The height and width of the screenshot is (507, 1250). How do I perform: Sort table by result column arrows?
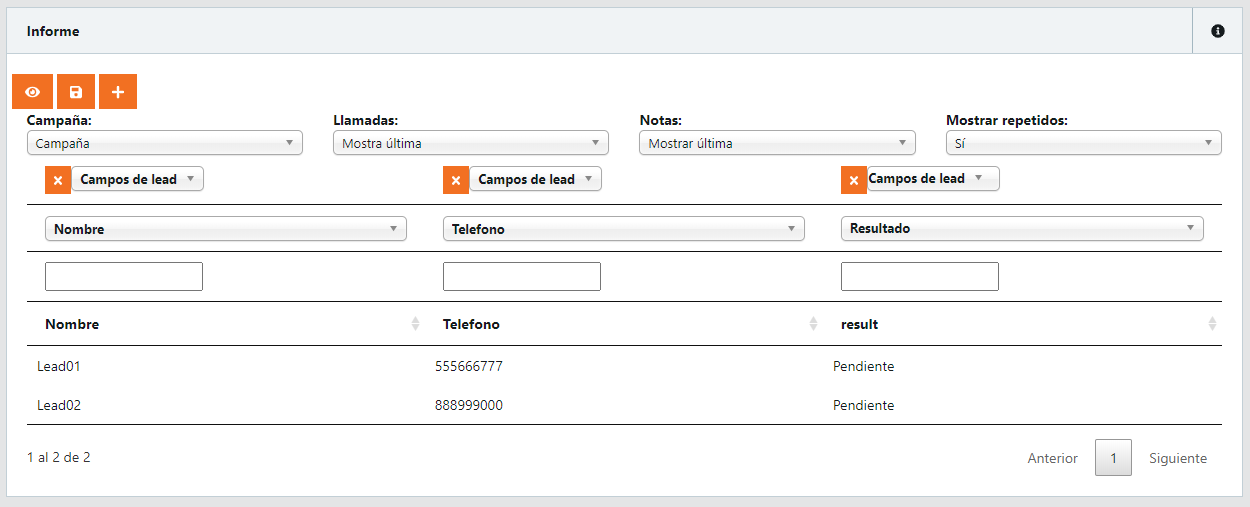click(1212, 324)
